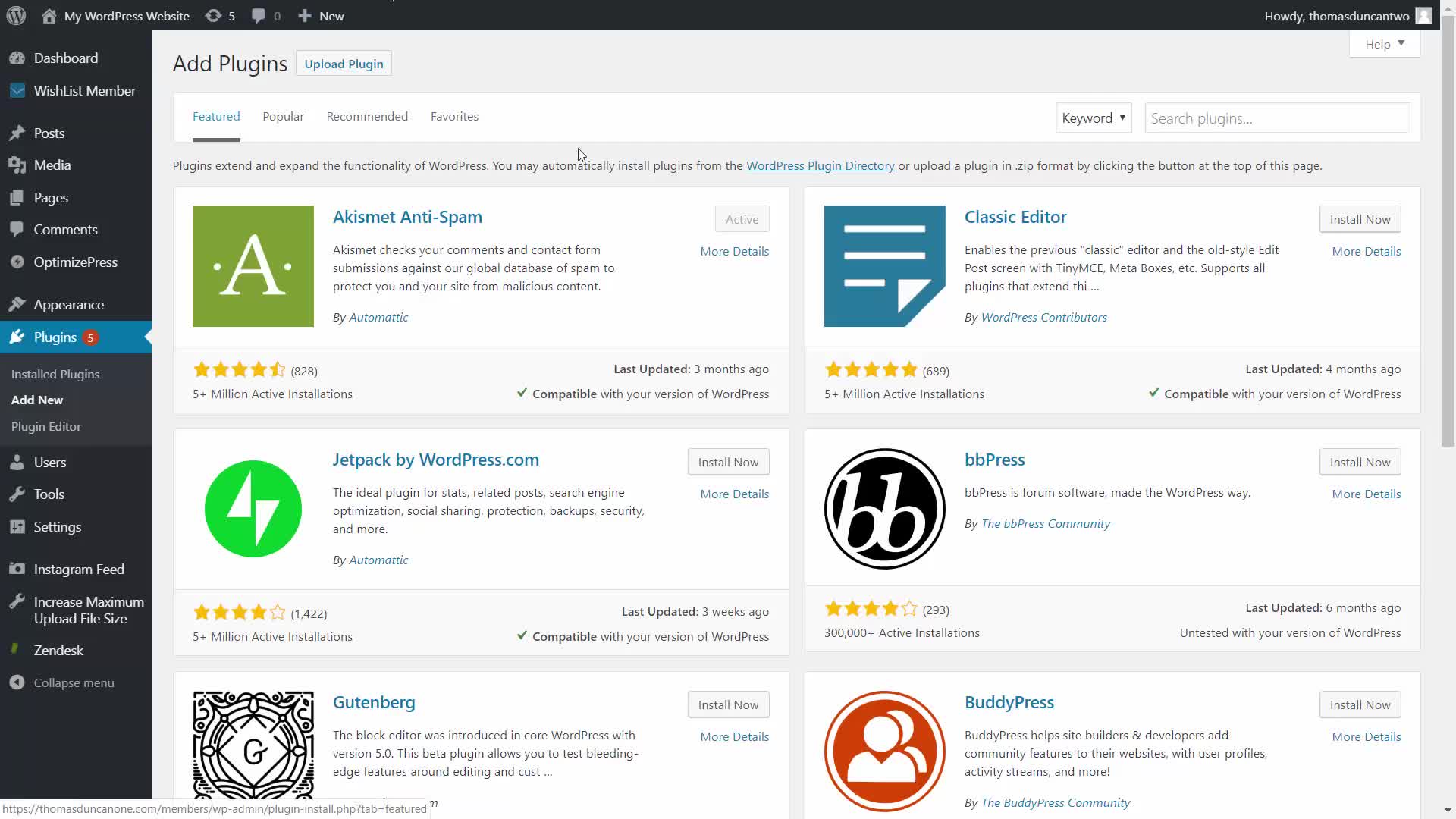Click the BuddyPress plugin logo
This screenshot has width=1456, height=819.
tap(885, 752)
